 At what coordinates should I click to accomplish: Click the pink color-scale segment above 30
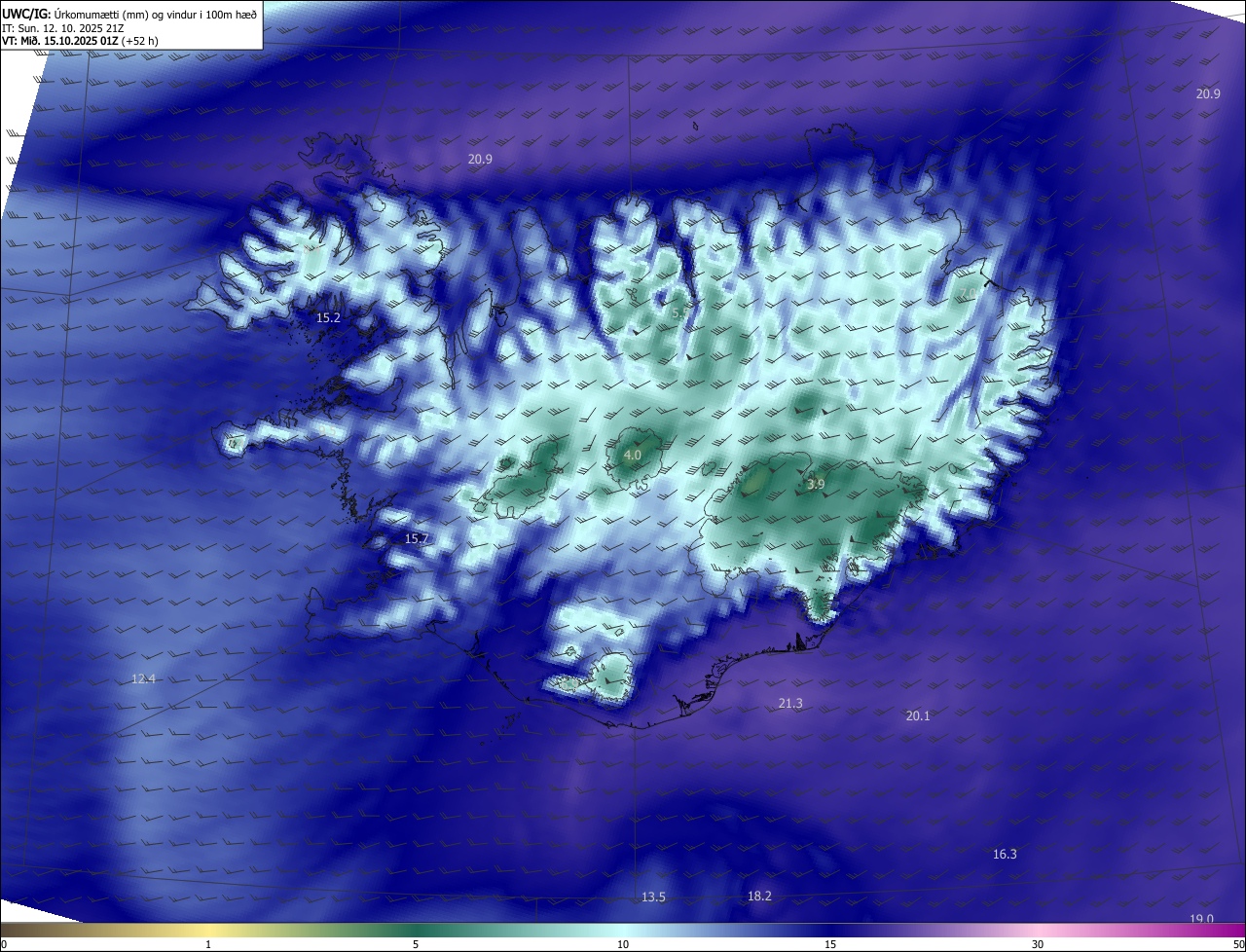tap(1038, 930)
